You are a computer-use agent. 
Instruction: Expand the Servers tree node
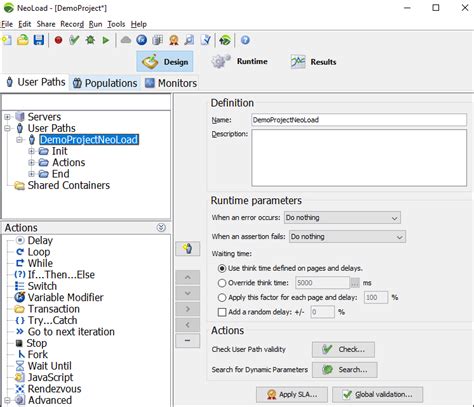[x=7, y=117]
